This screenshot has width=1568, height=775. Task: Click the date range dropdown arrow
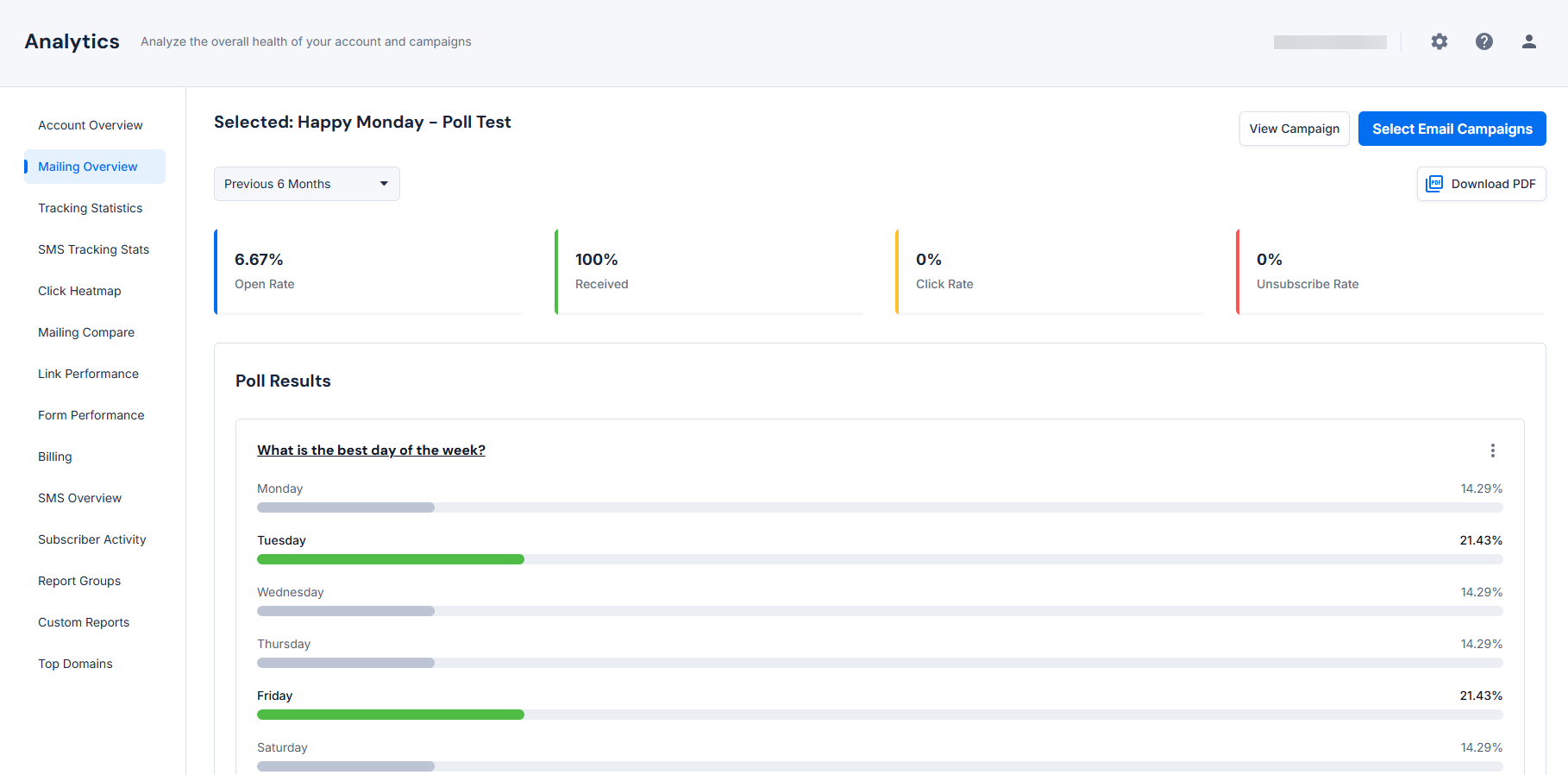(x=384, y=184)
